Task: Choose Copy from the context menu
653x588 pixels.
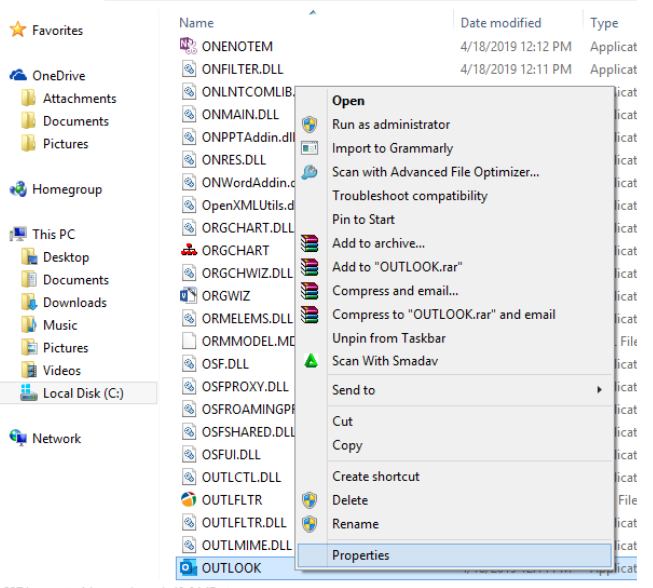Action: [347, 445]
